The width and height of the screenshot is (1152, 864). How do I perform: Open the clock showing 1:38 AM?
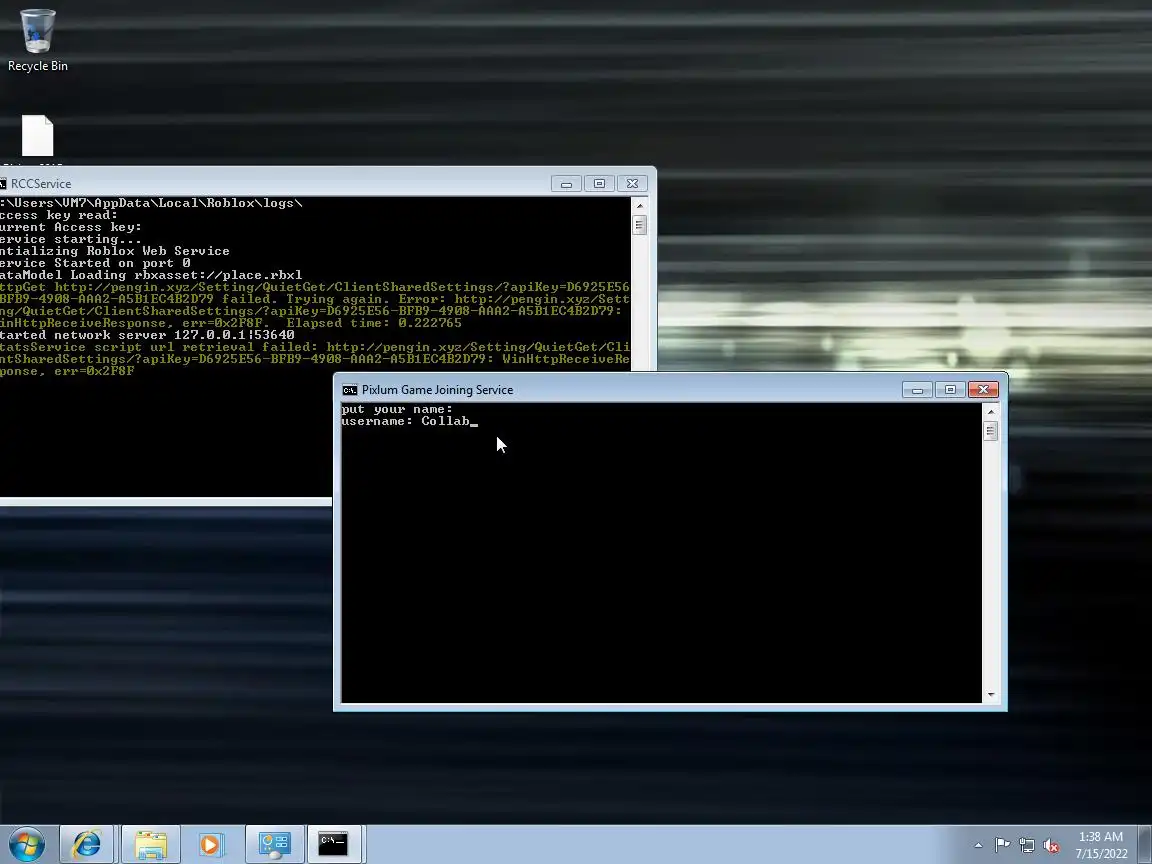1101,837
